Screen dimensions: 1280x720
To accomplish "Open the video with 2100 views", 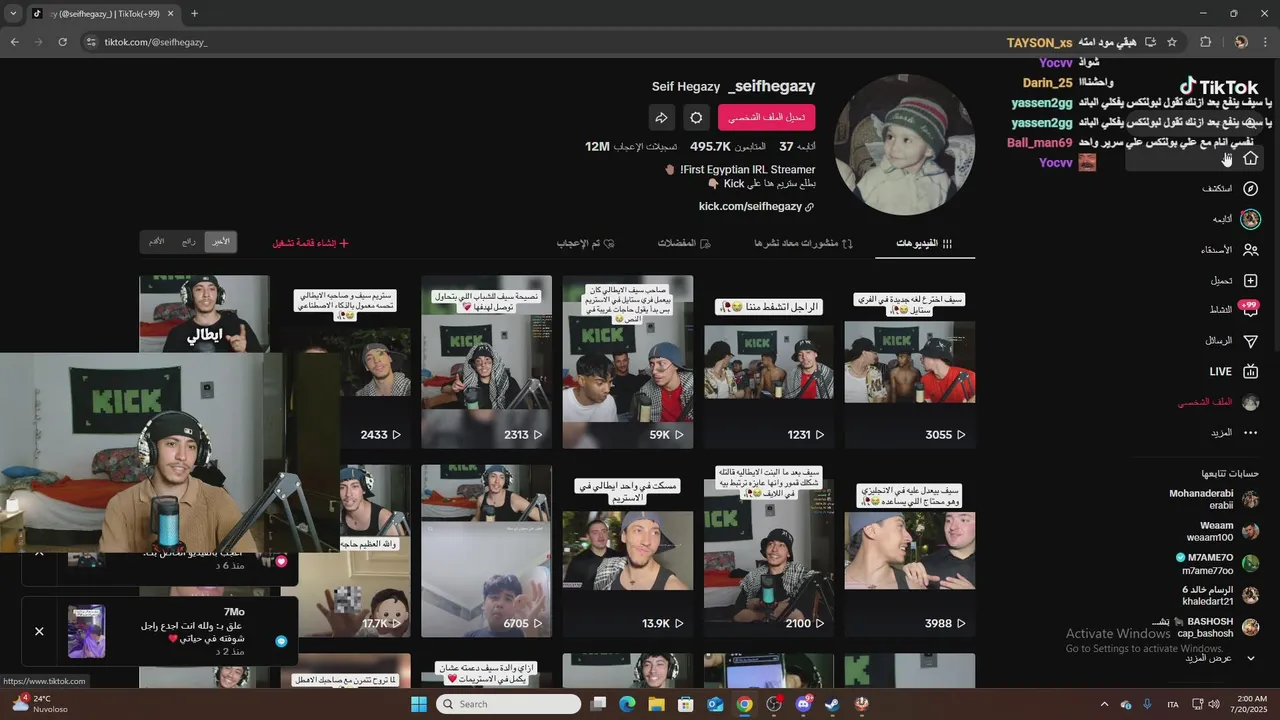I will 768,551.
